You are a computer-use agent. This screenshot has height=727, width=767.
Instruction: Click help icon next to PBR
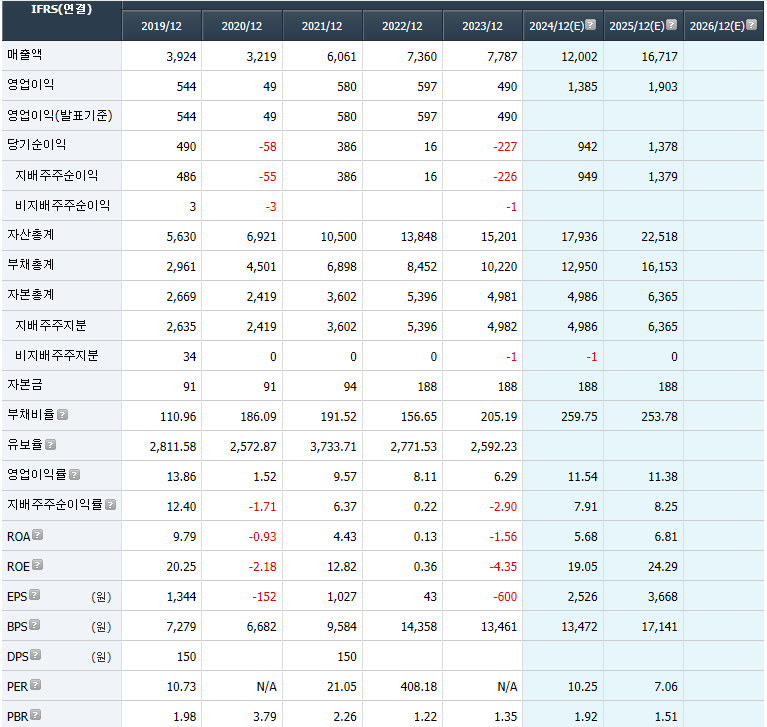point(36,715)
